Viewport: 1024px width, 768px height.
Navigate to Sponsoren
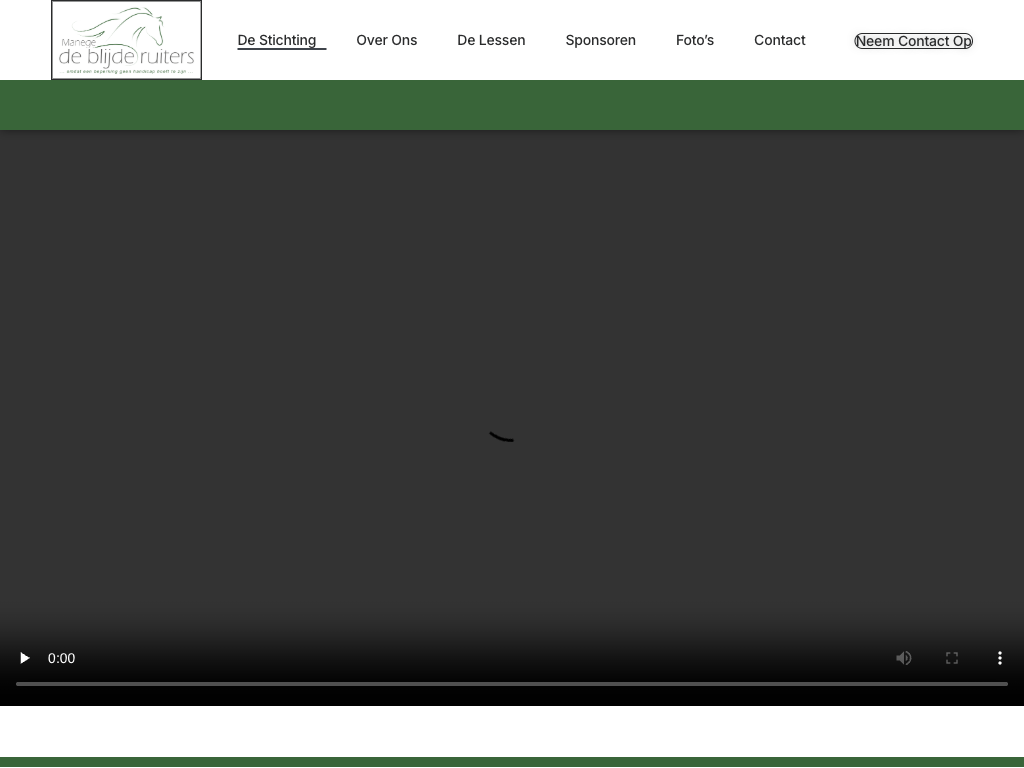(x=600, y=40)
